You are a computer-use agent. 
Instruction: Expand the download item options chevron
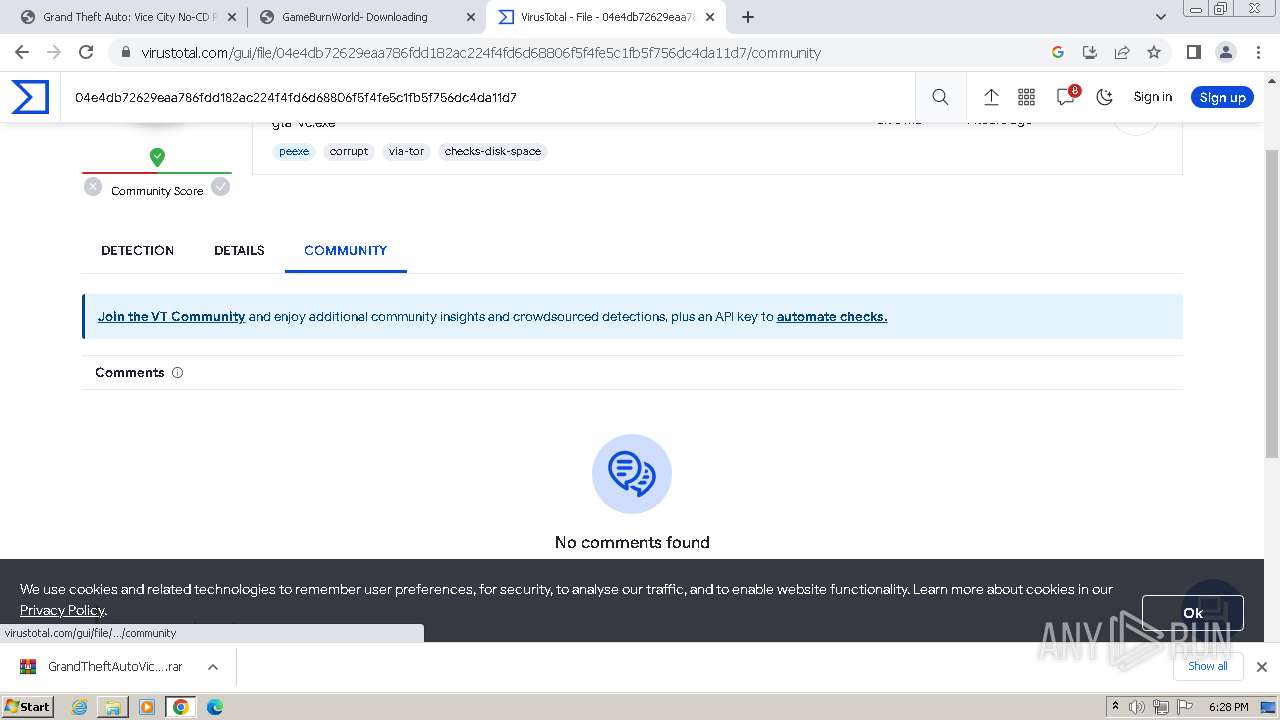(213, 666)
